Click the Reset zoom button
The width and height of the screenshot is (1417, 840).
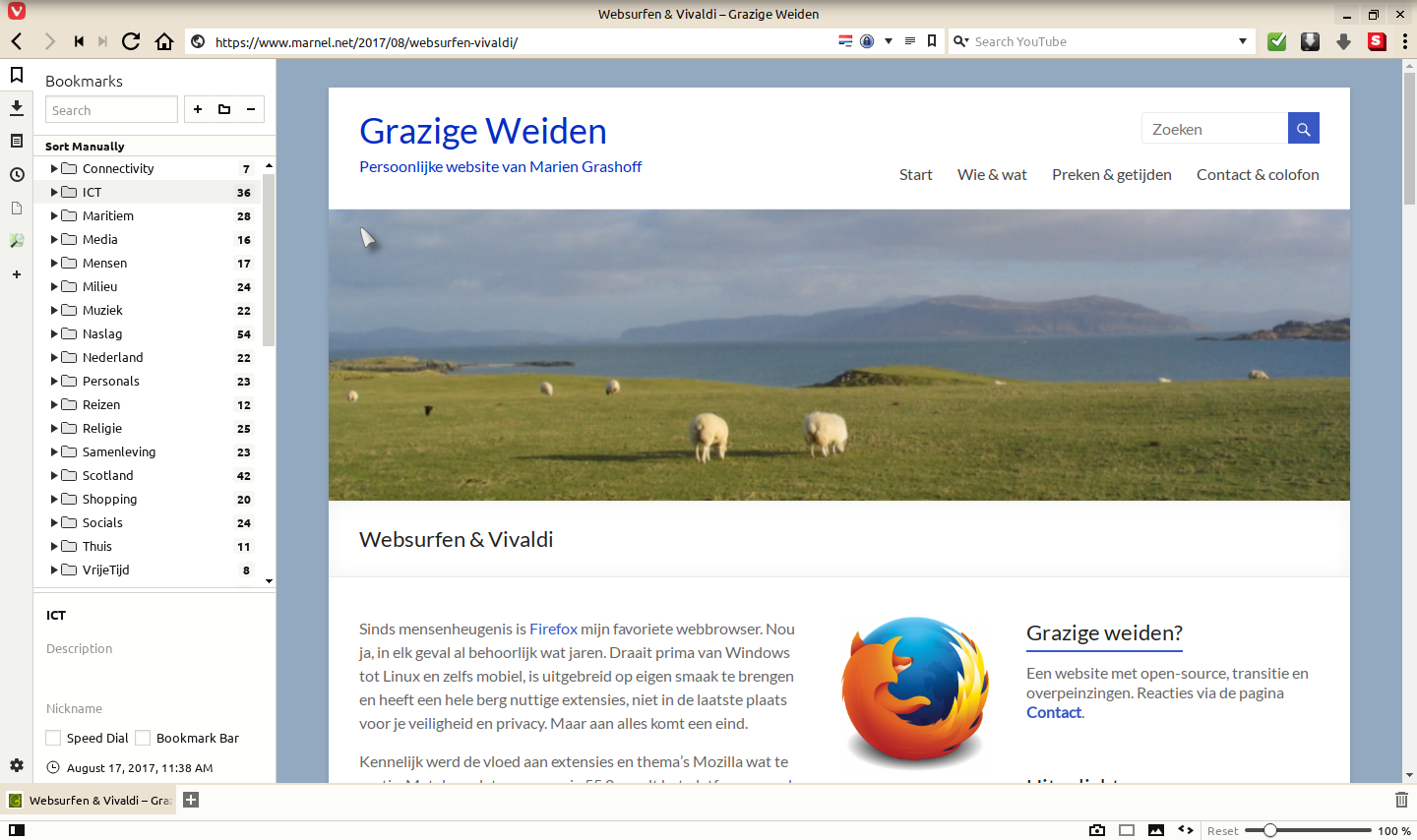coord(1222,831)
